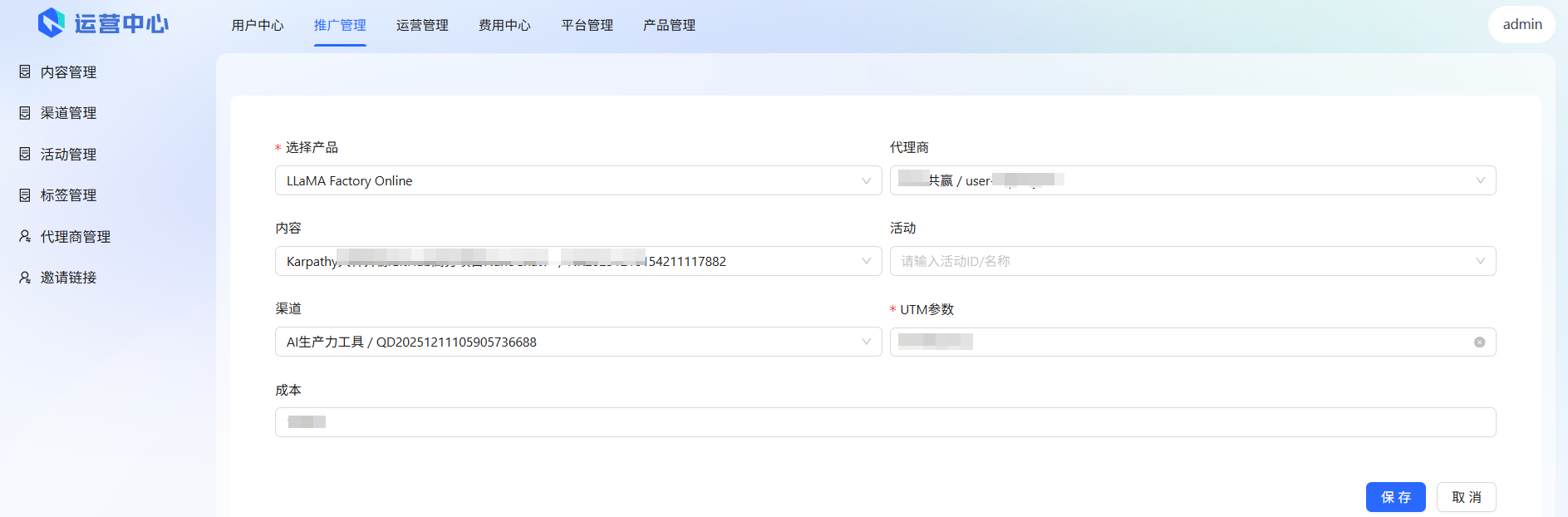Click the 运营中心 logo icon

(x=52, y=23)
